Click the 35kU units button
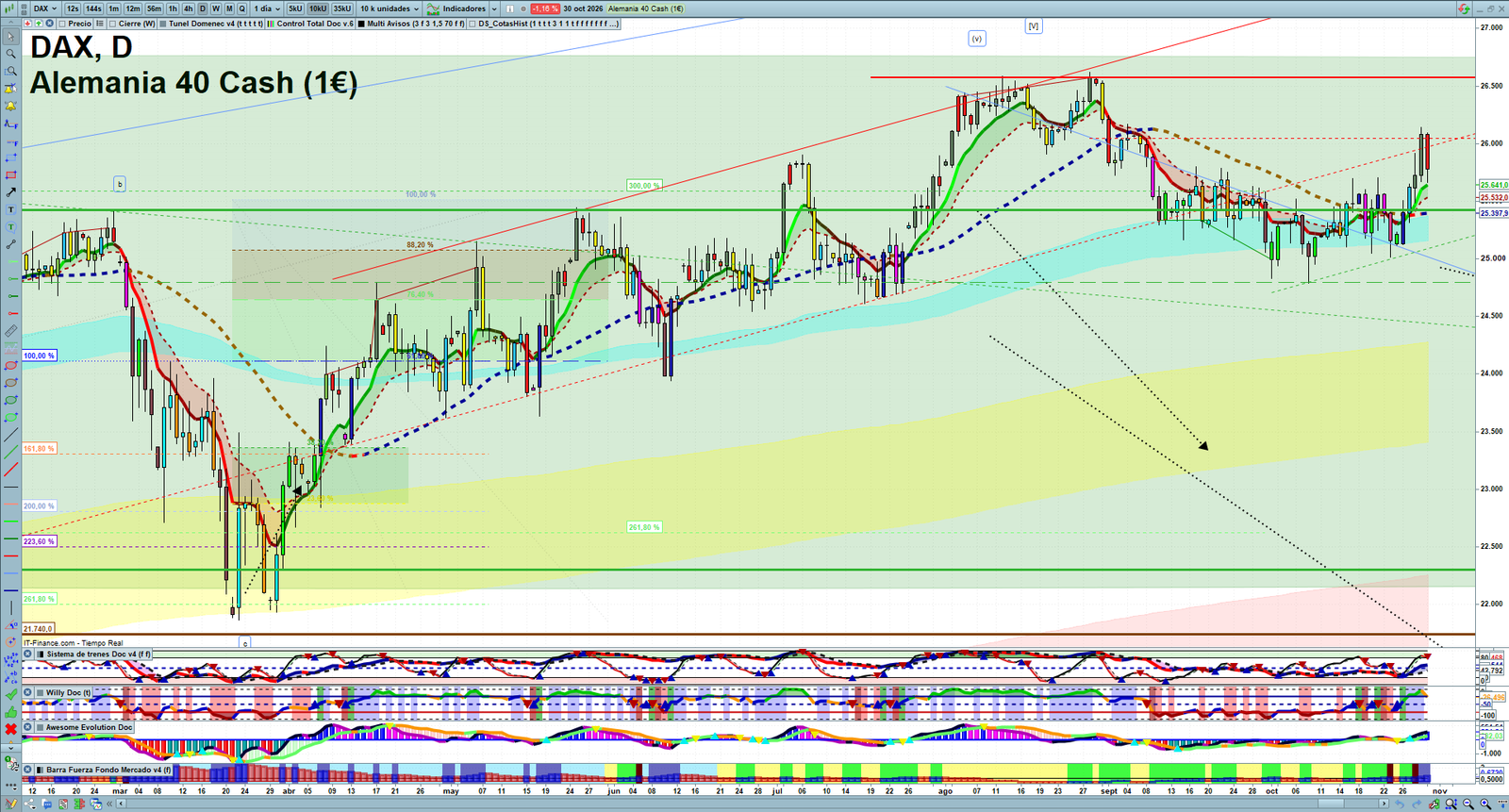This screenshot has width=1509, height=812. coord(342,8)
